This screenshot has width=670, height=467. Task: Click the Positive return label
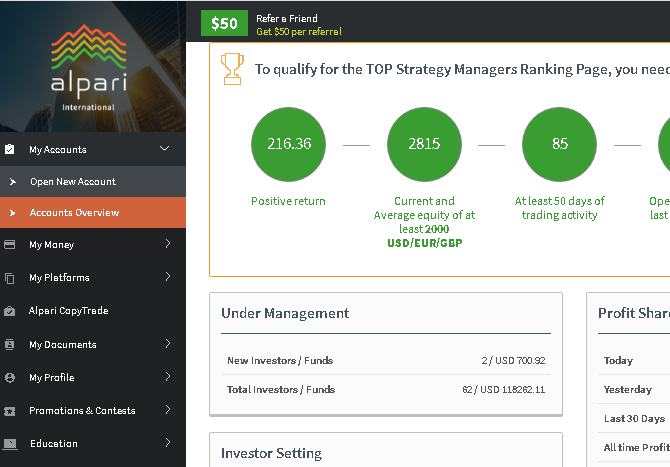pyautogui.click(x=288, y=201)
